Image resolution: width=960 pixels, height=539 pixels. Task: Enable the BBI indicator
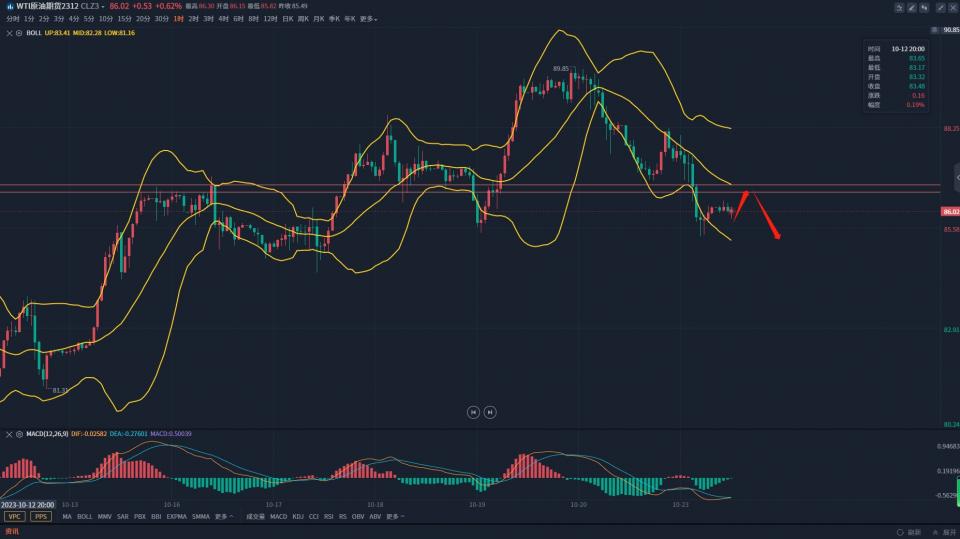click(156, 517)
